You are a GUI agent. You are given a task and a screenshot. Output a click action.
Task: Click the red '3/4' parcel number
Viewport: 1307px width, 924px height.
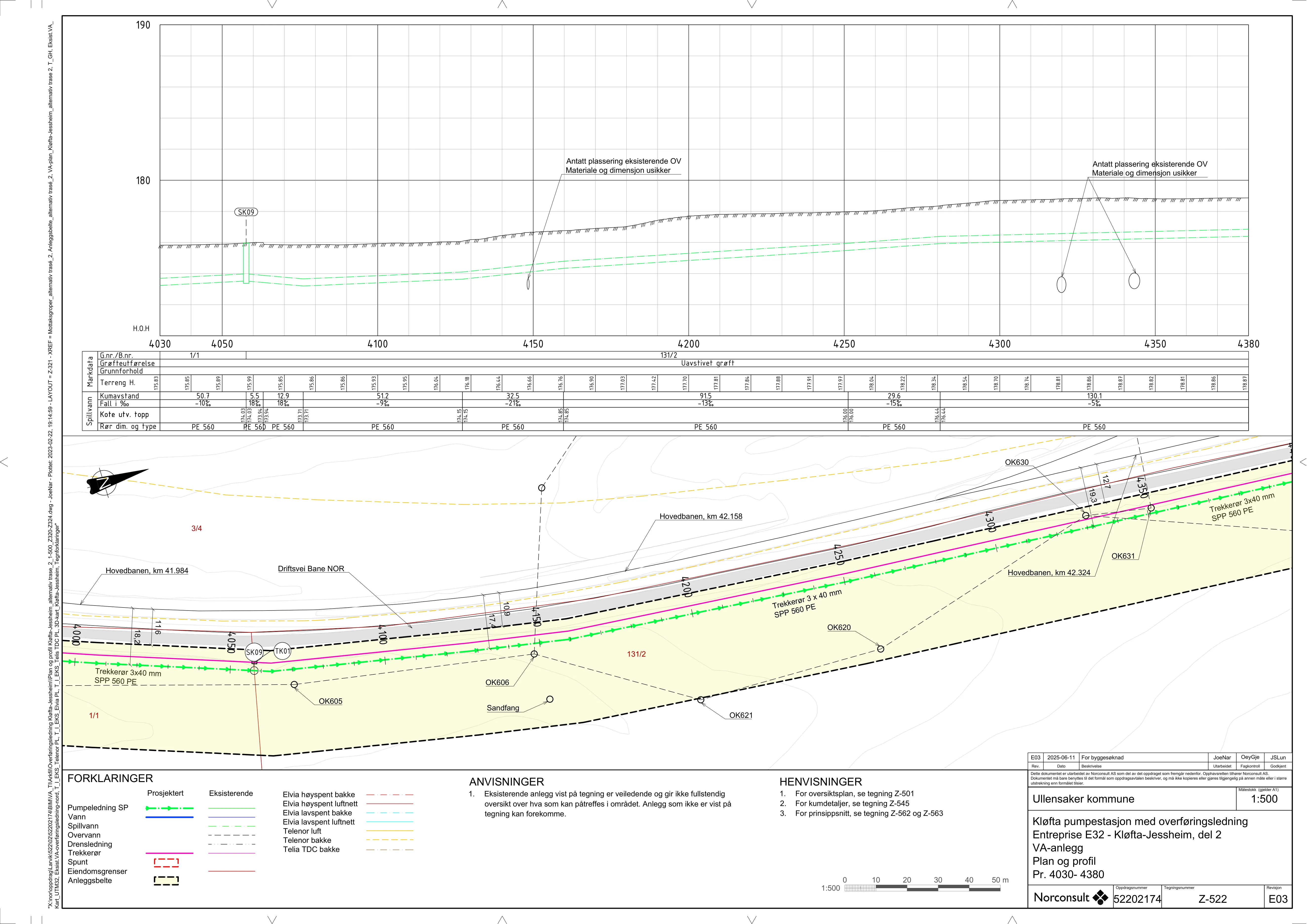pyautogui.click(x=196, y=529)
